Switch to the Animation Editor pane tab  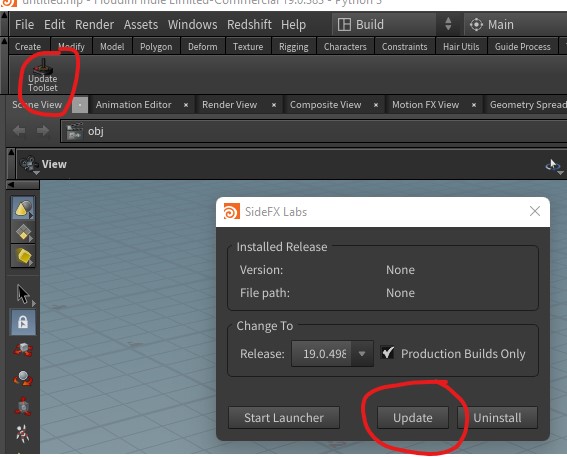pyautogui.click(x=133, y=105)
